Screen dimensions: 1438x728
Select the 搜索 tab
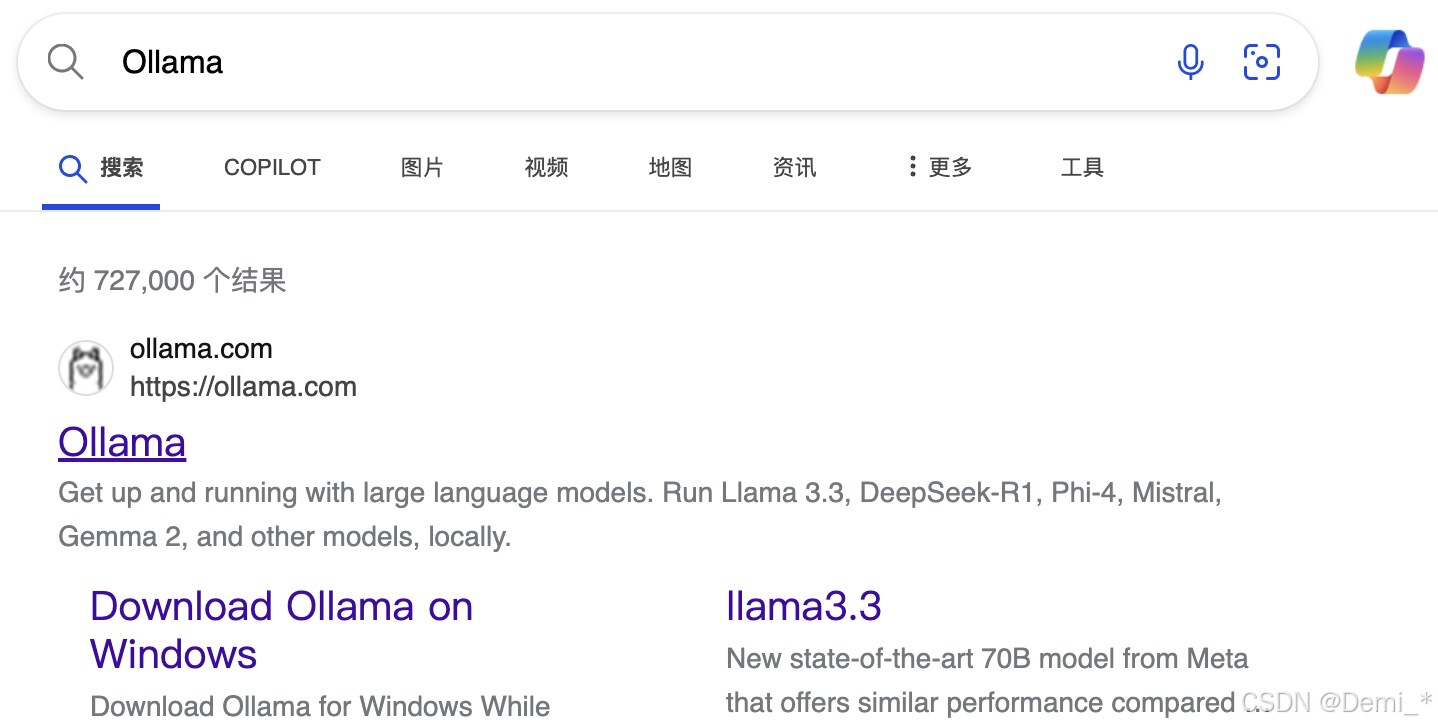(101, 168)
